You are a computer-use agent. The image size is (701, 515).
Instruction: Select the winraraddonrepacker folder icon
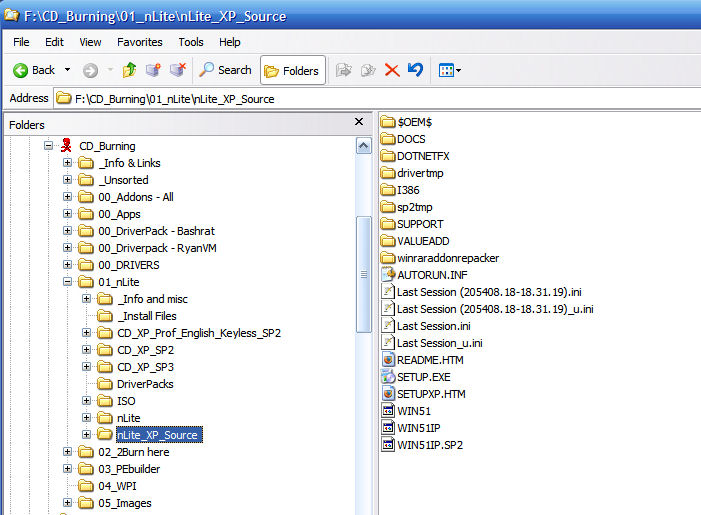point(388,258)
